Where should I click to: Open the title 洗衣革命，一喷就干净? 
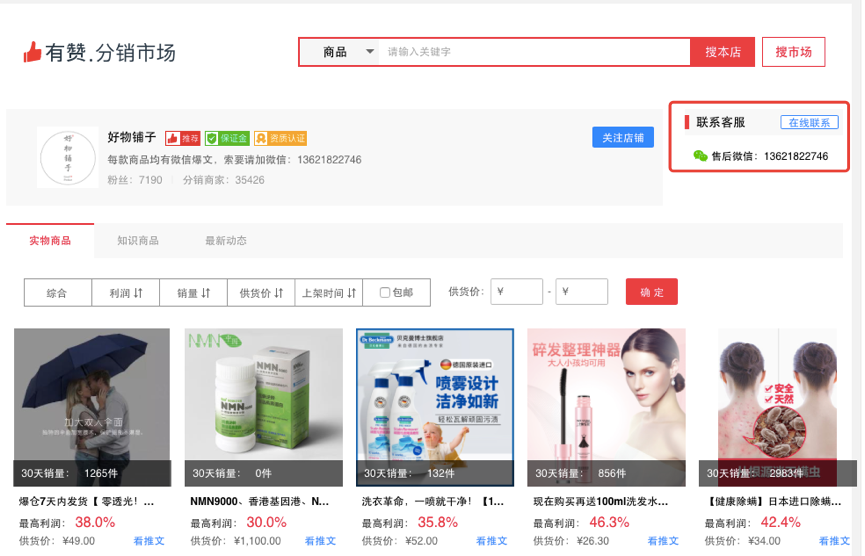click(x=432, y=502)
